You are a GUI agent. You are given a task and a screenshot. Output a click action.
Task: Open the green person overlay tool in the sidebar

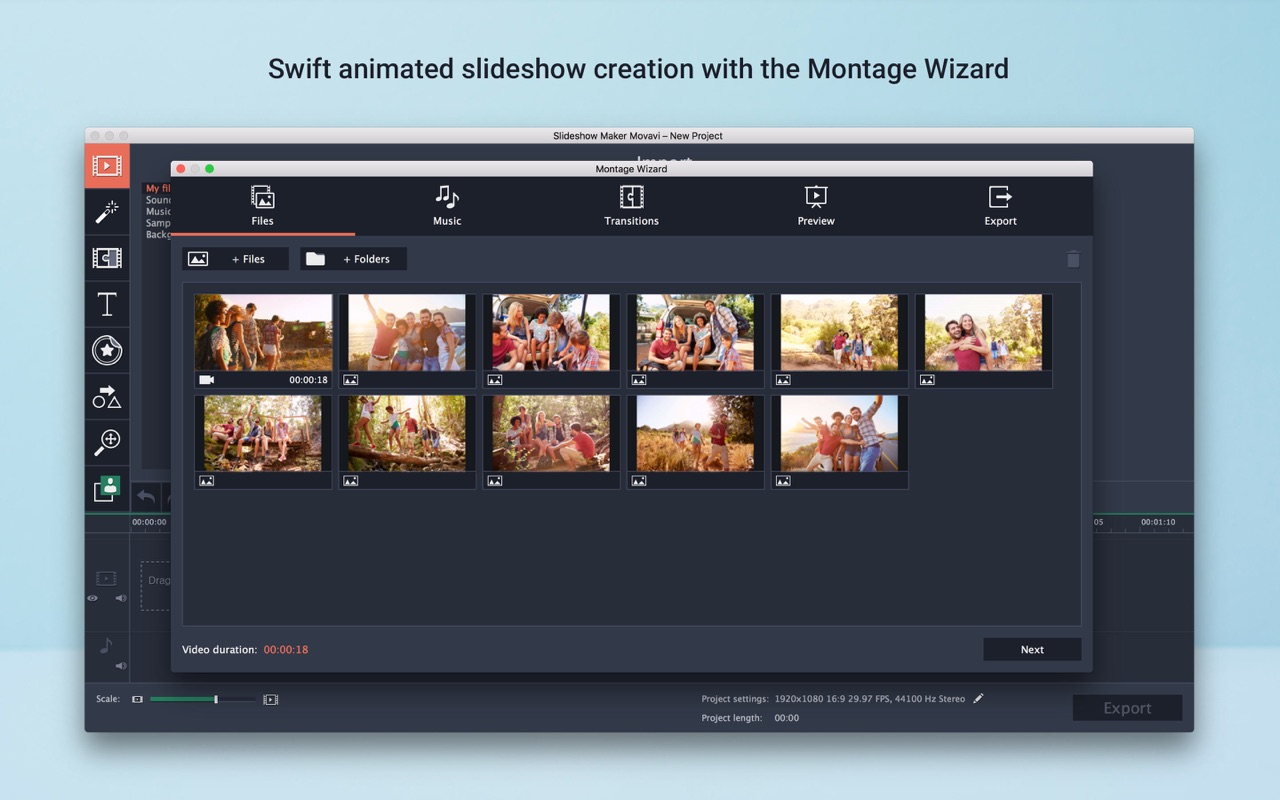[x=107, y=488]
